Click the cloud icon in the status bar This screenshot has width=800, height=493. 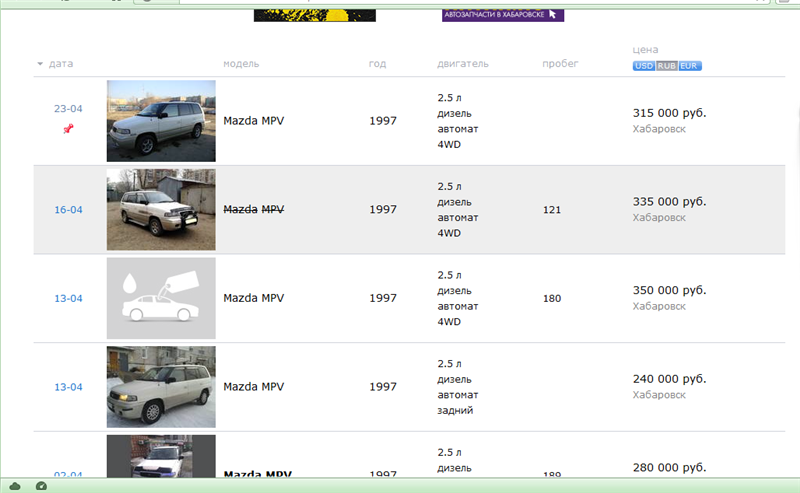[x=15, y=486]
